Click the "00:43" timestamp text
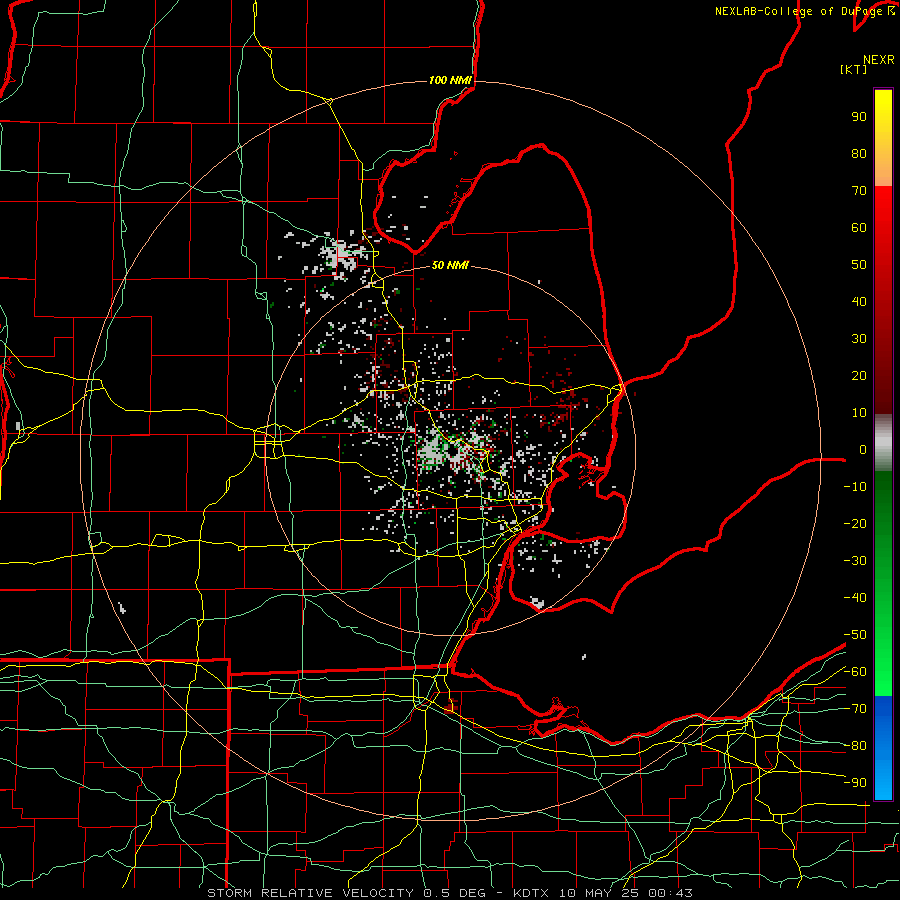Screen dimensions: 900x900 click(670, 893)
